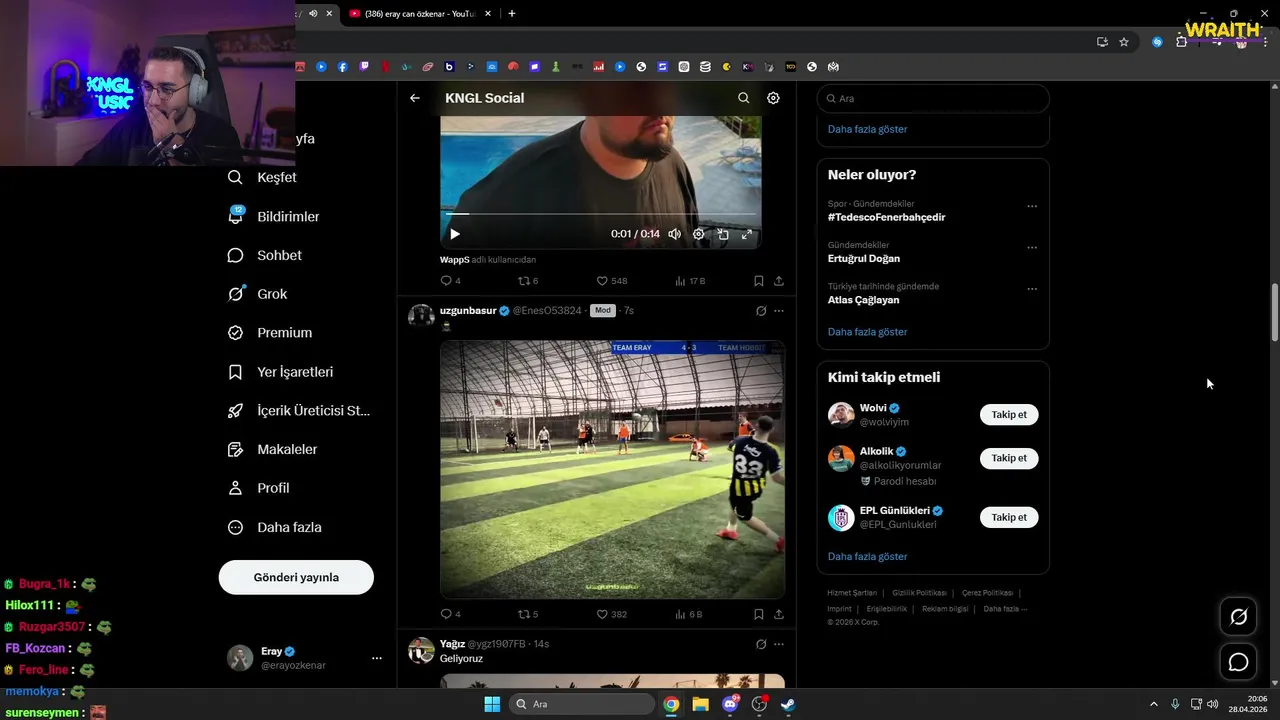Follow Alkolik with the Takip et button
The image size is (1280, 720).
pos(1009,458)
